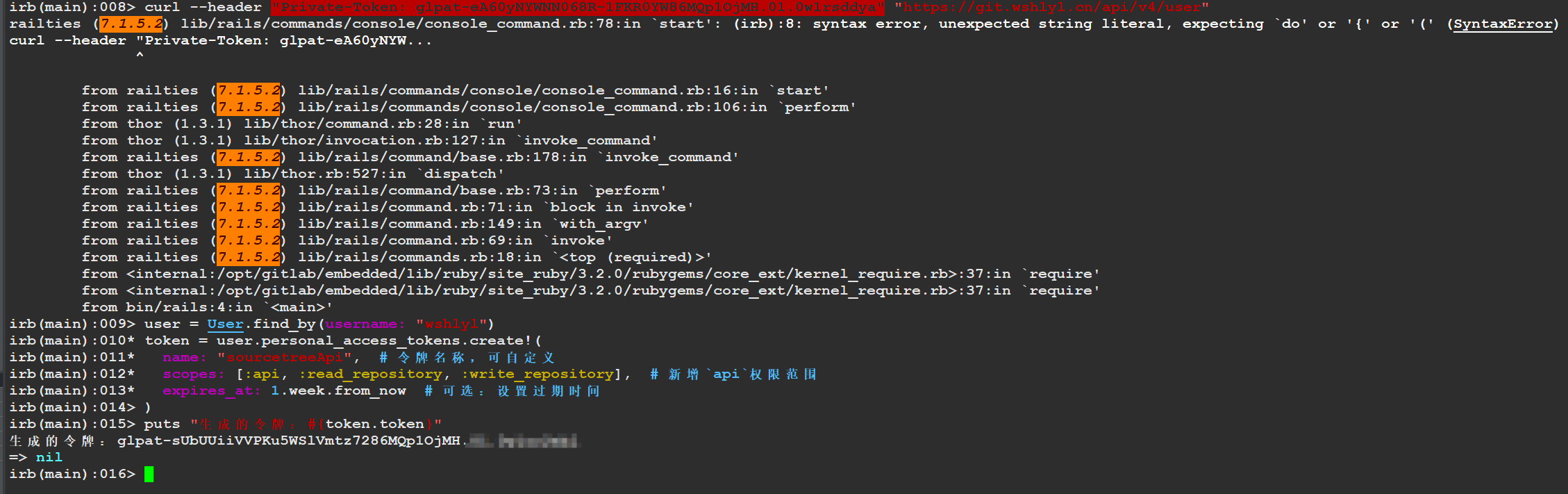Click the 1.week.from_now expiry expression
The image size is (1568, 494).
point(338,390)
